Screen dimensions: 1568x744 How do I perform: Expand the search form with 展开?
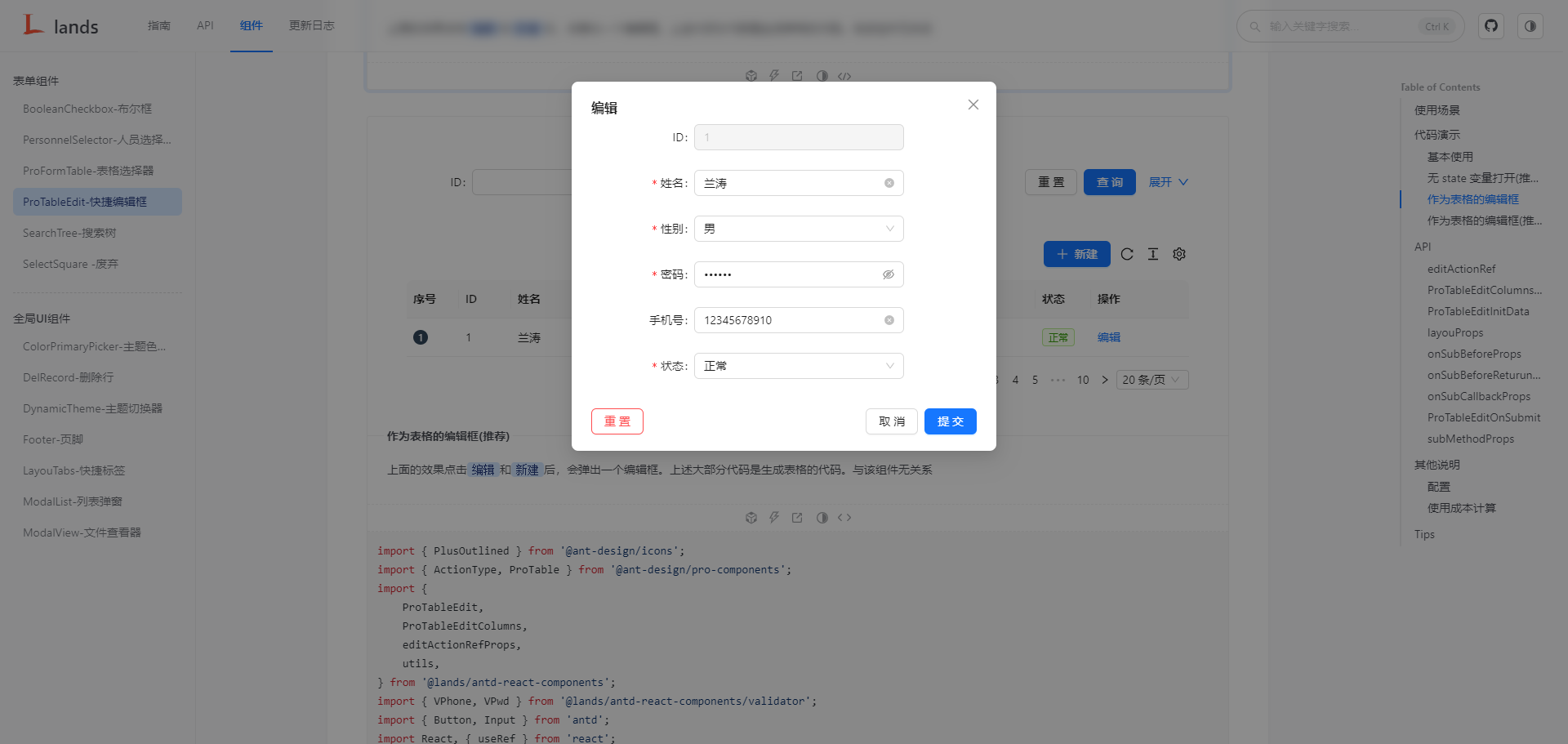(x=1168, y=182)
